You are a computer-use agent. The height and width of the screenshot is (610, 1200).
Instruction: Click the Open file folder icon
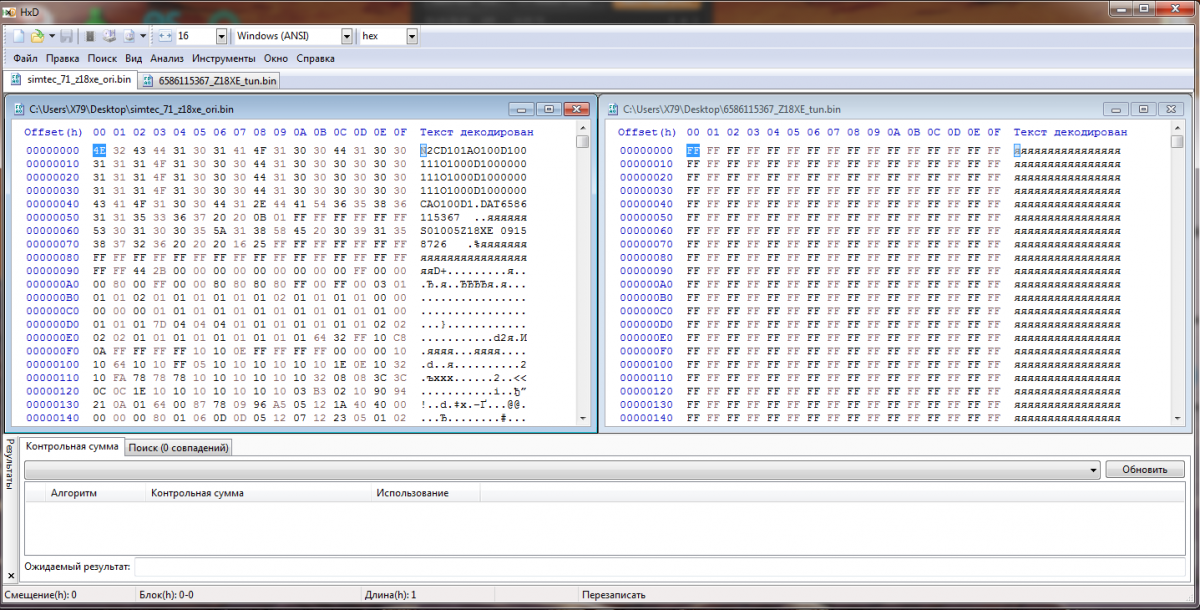[x=37, y=36]
